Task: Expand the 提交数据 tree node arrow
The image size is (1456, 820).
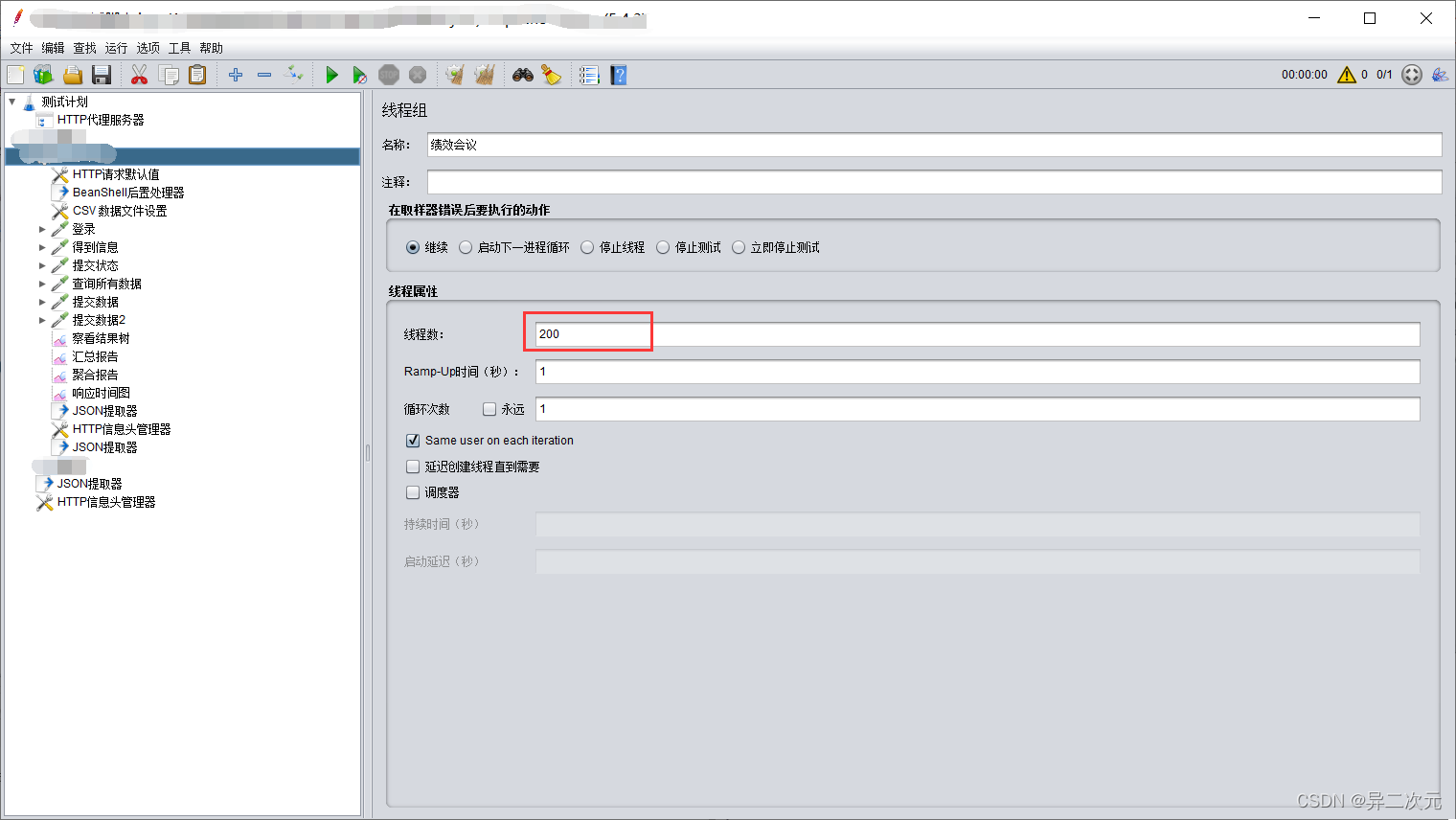Action: 42,302
